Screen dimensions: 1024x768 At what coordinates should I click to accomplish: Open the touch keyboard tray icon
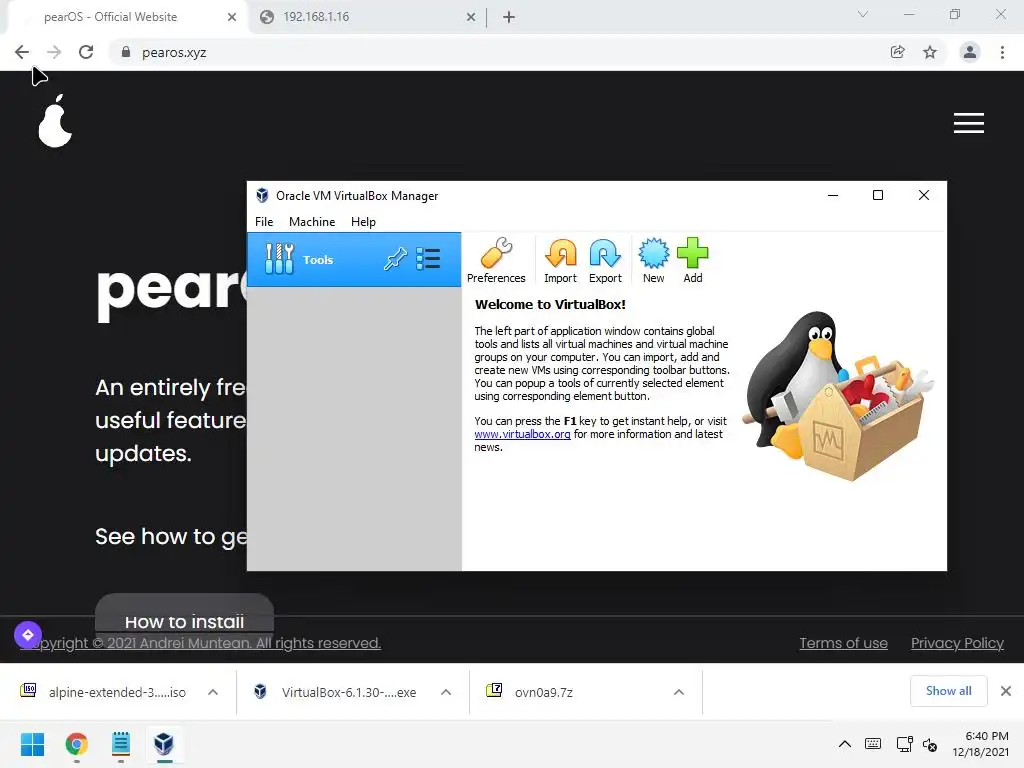tap(872, 744)
